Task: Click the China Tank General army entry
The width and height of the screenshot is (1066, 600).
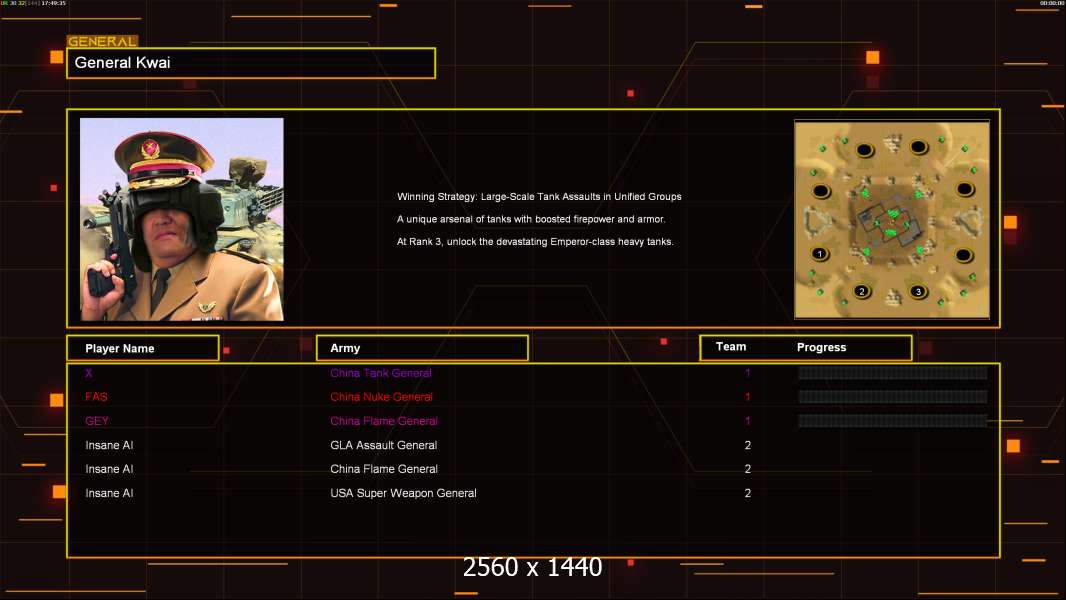Action: [x=381, y=373]
